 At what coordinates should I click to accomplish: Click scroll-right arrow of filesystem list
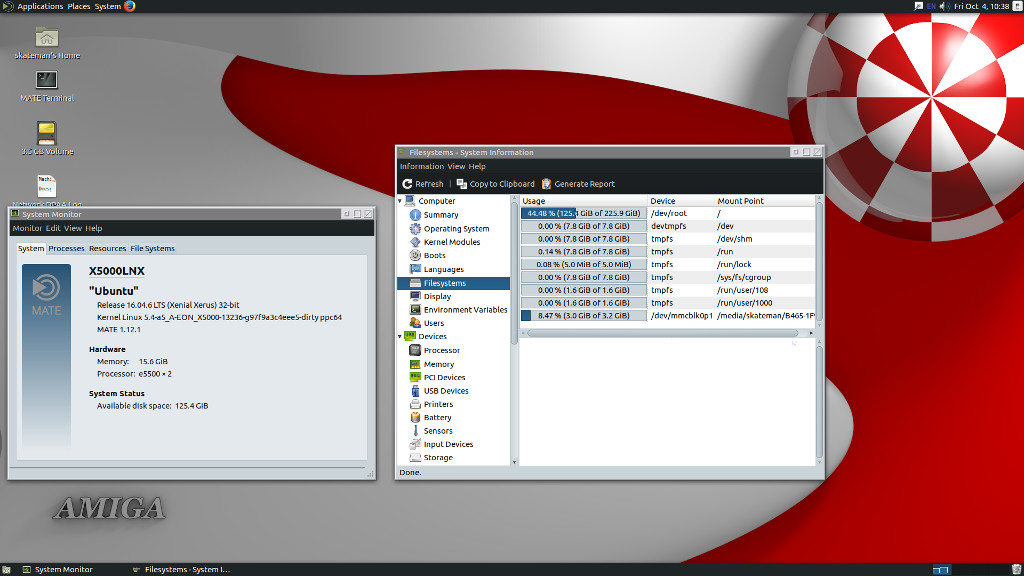click(x=811, y=333)
